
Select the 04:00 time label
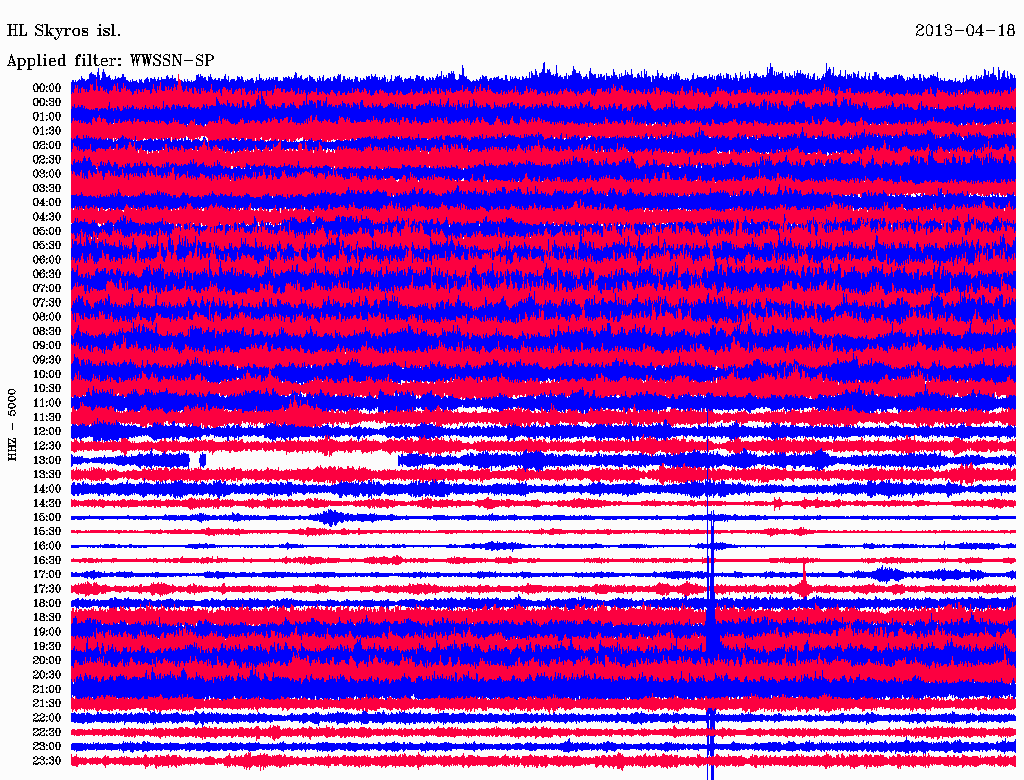click(47, 203)
